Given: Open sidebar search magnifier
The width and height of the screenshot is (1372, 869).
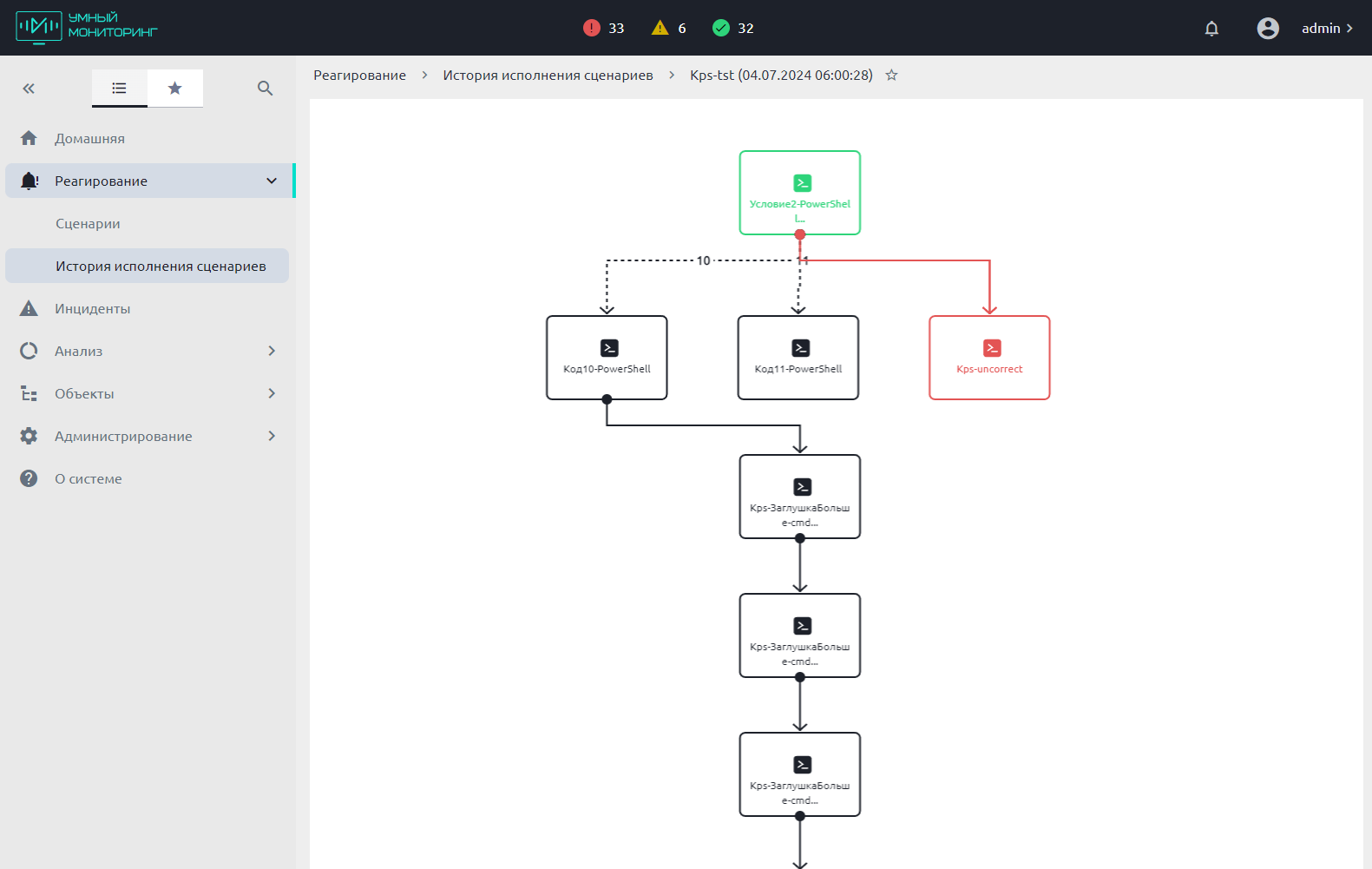Looking at the screenshot, I should point(266,89).
